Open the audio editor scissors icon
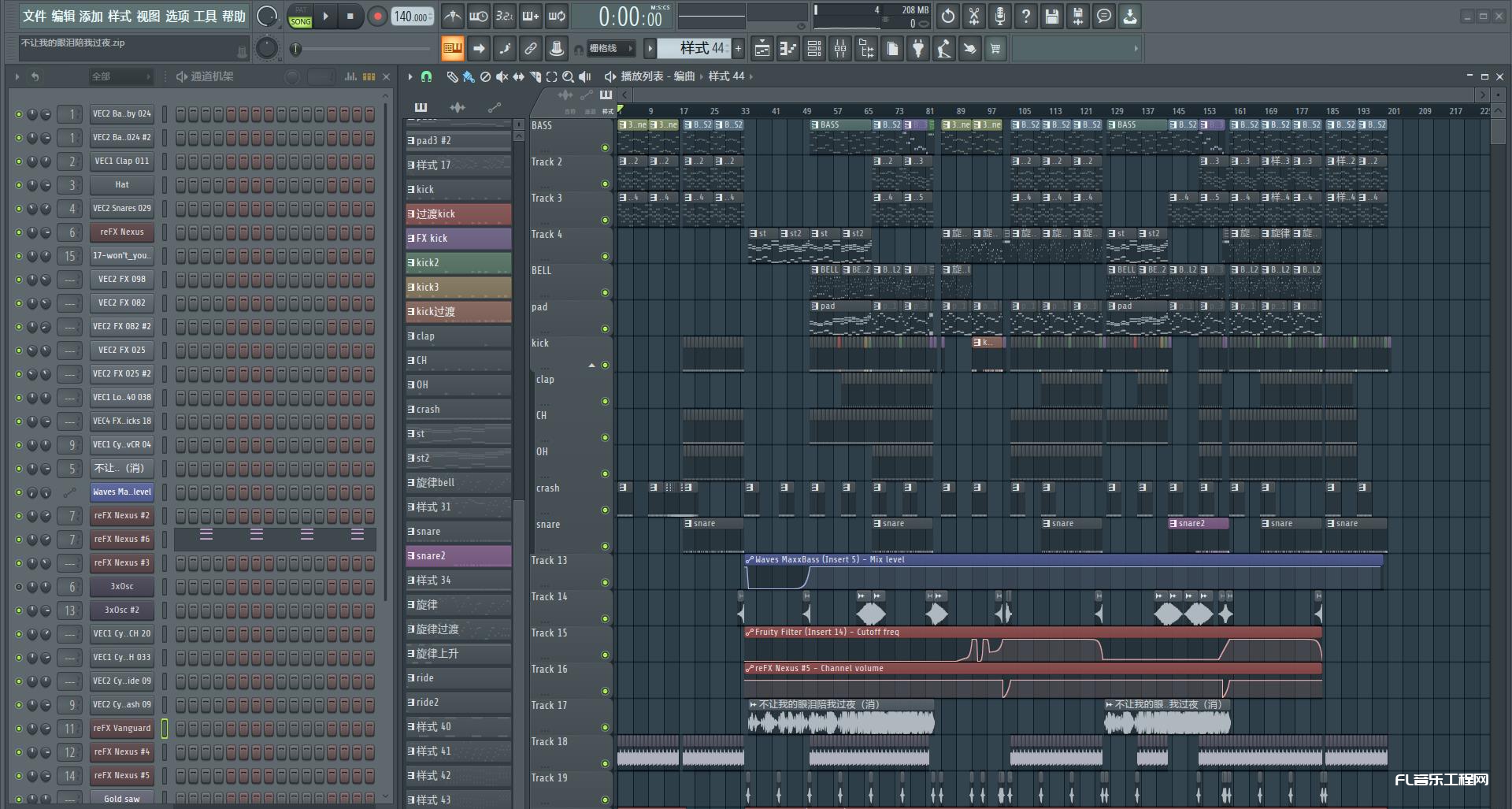1512x809 pixels. click(x=974, y=16)
